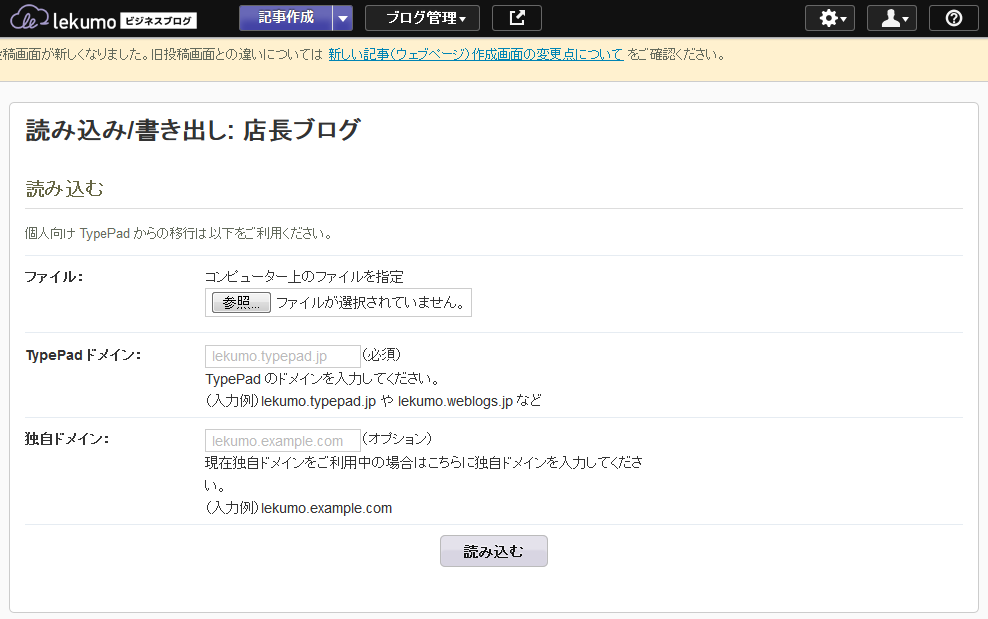
Task: Click the ビジネスブログ badge
Action: 158,21
